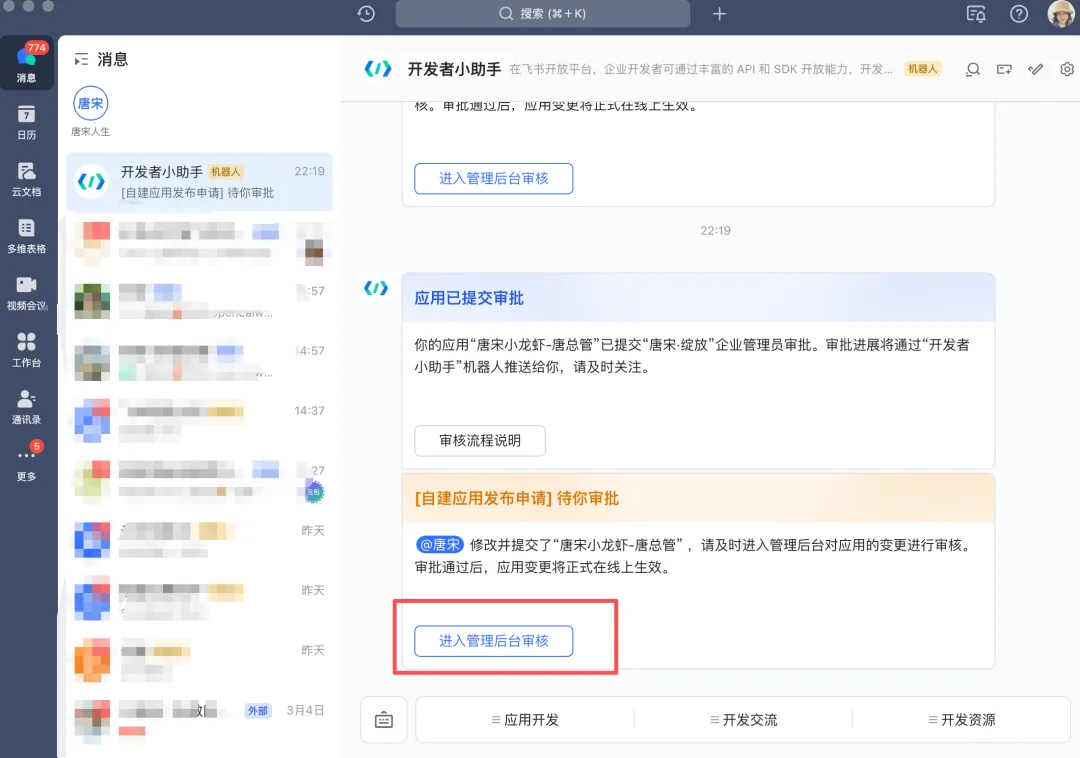Click the screen search icon in top bar
The image size is (1080, 758).
coord(976,14)
